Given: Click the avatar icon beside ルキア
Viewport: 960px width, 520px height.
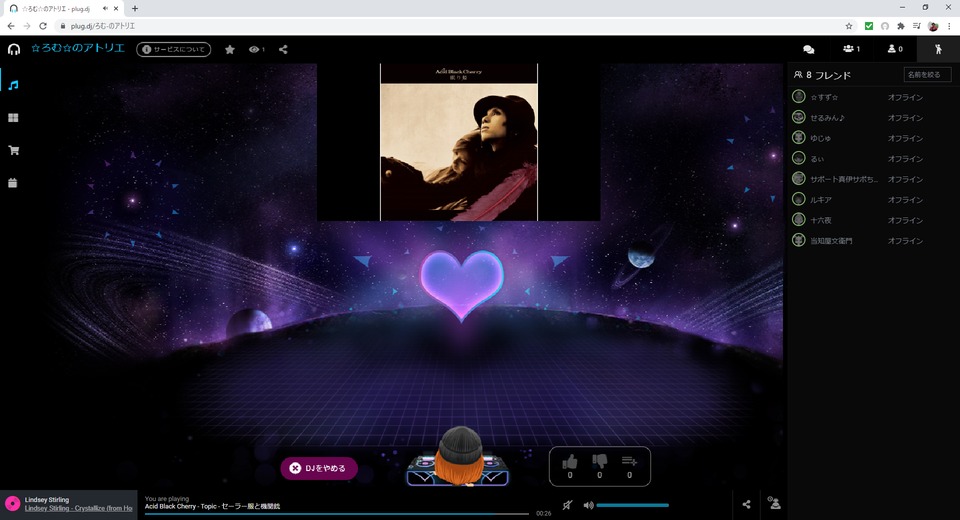Looking at the screenshot, I should 798,199.
